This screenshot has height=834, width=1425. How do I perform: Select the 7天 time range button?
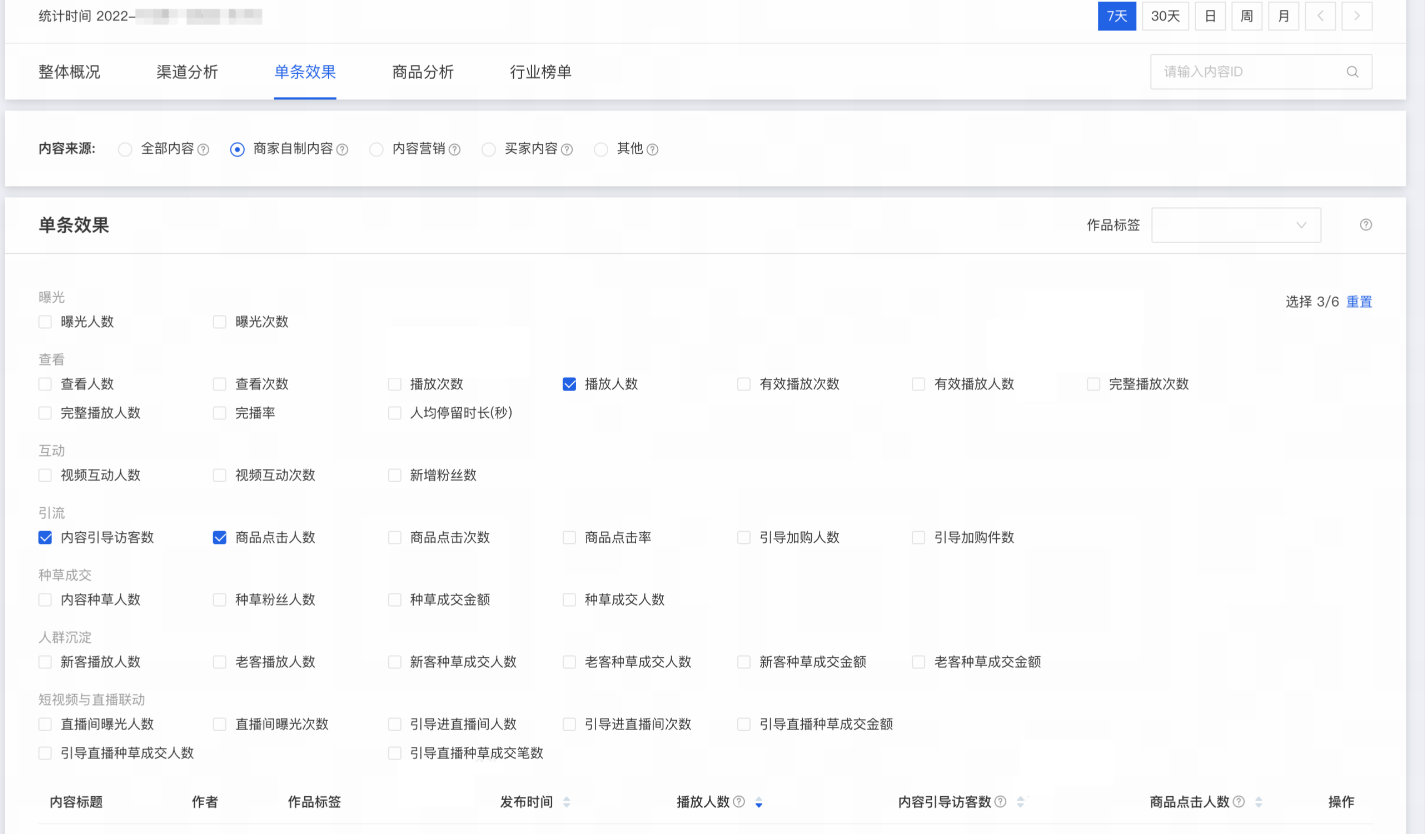point(1117,16)
